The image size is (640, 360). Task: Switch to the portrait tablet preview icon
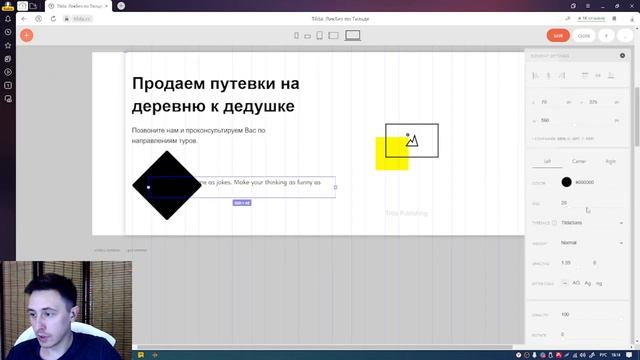(320, 36)
